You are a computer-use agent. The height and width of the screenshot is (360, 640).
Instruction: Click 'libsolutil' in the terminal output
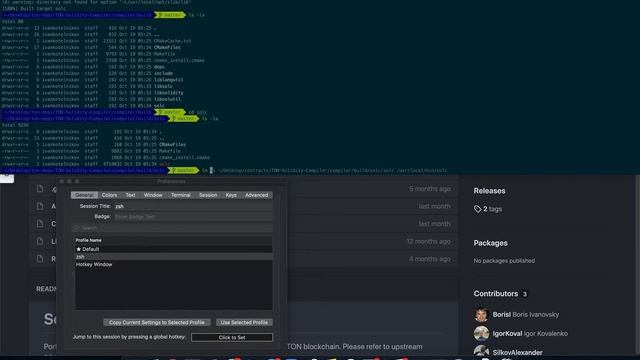pos(167,99)
